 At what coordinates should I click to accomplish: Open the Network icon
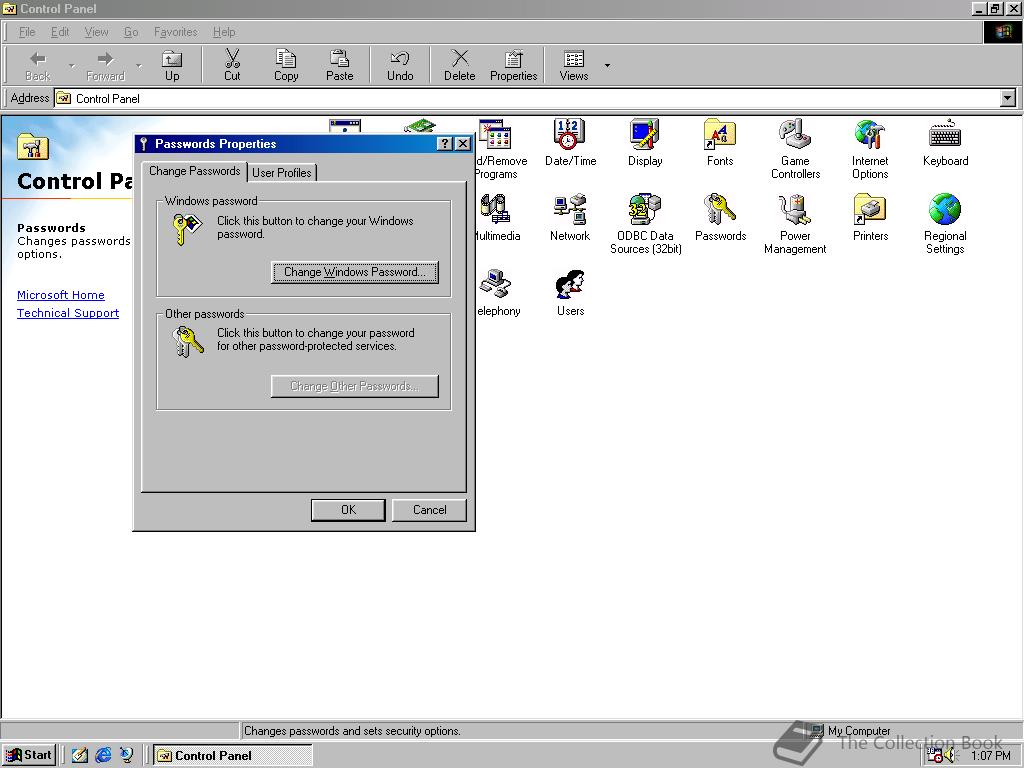pos(569,217)
